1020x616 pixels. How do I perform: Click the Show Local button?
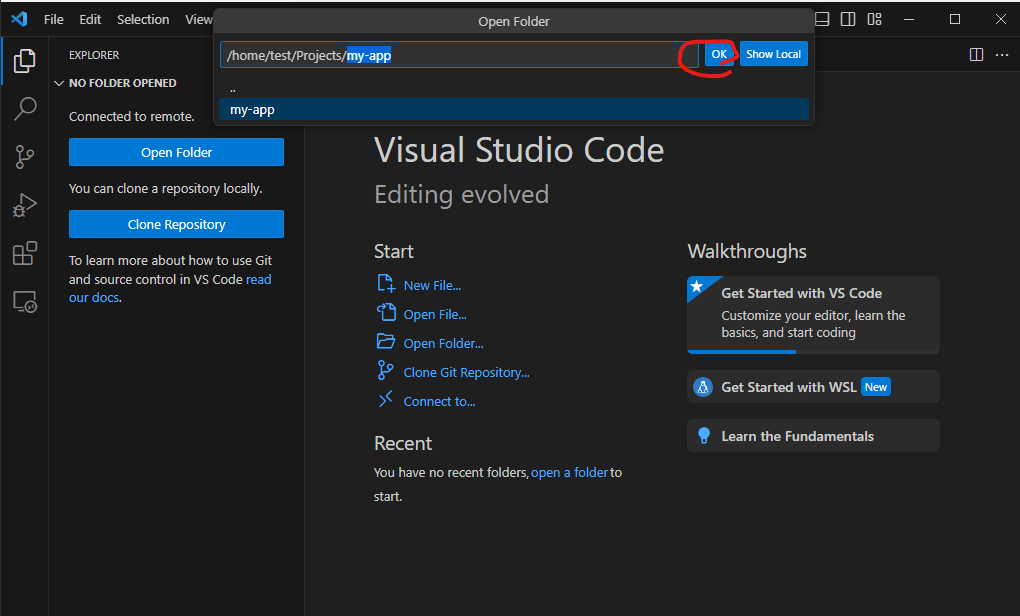coord(773,54)
